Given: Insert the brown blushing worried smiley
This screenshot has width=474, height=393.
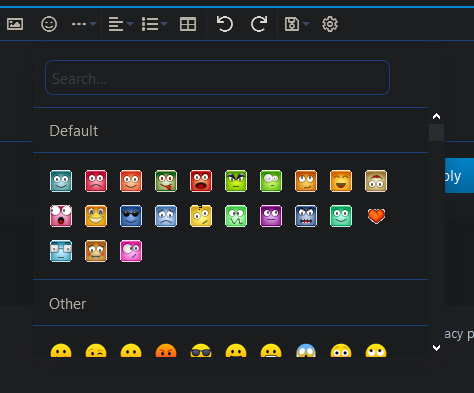Looking at the screenshot, I should (x=96, y=251).
